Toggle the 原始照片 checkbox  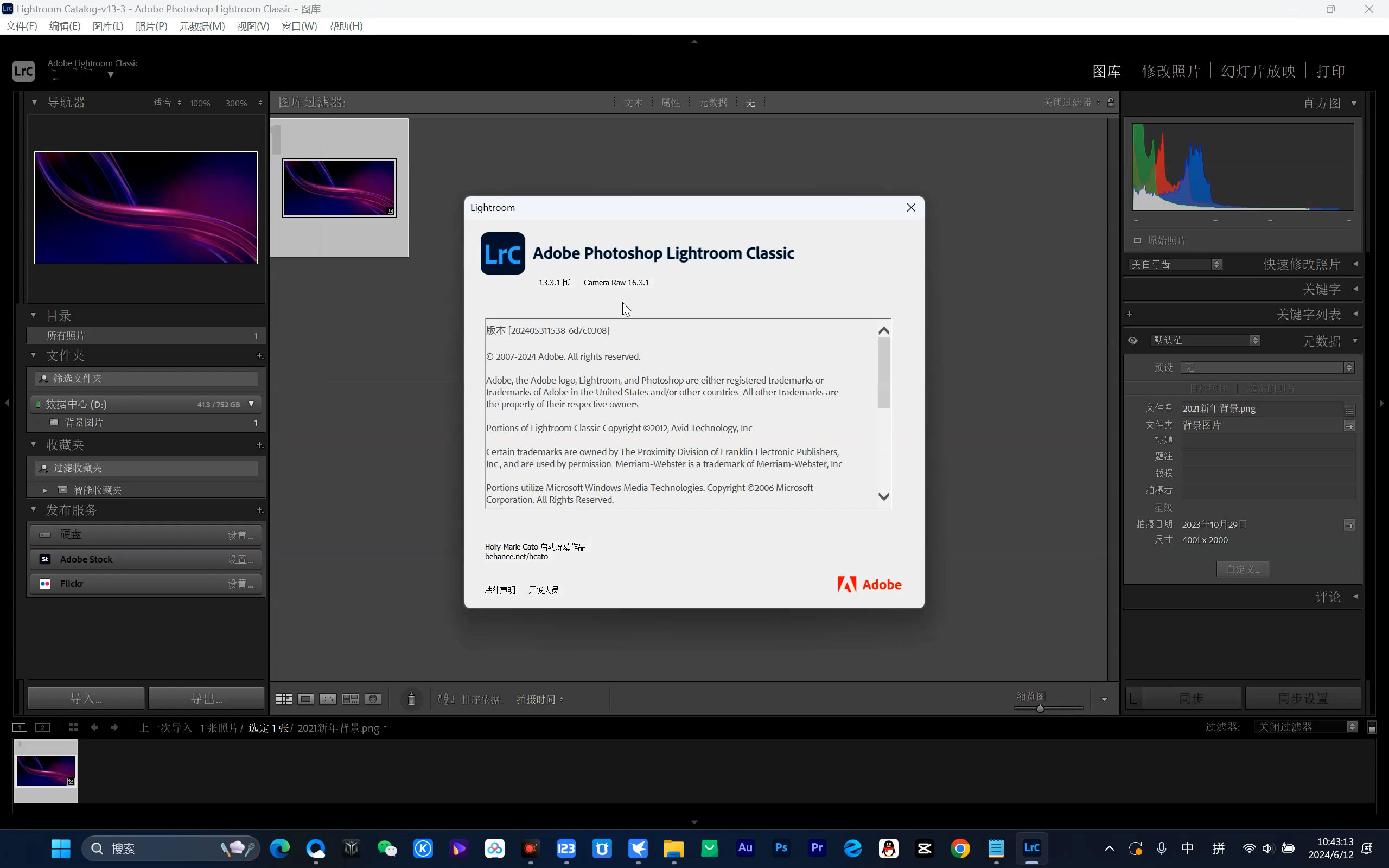tap(1137, 240)
